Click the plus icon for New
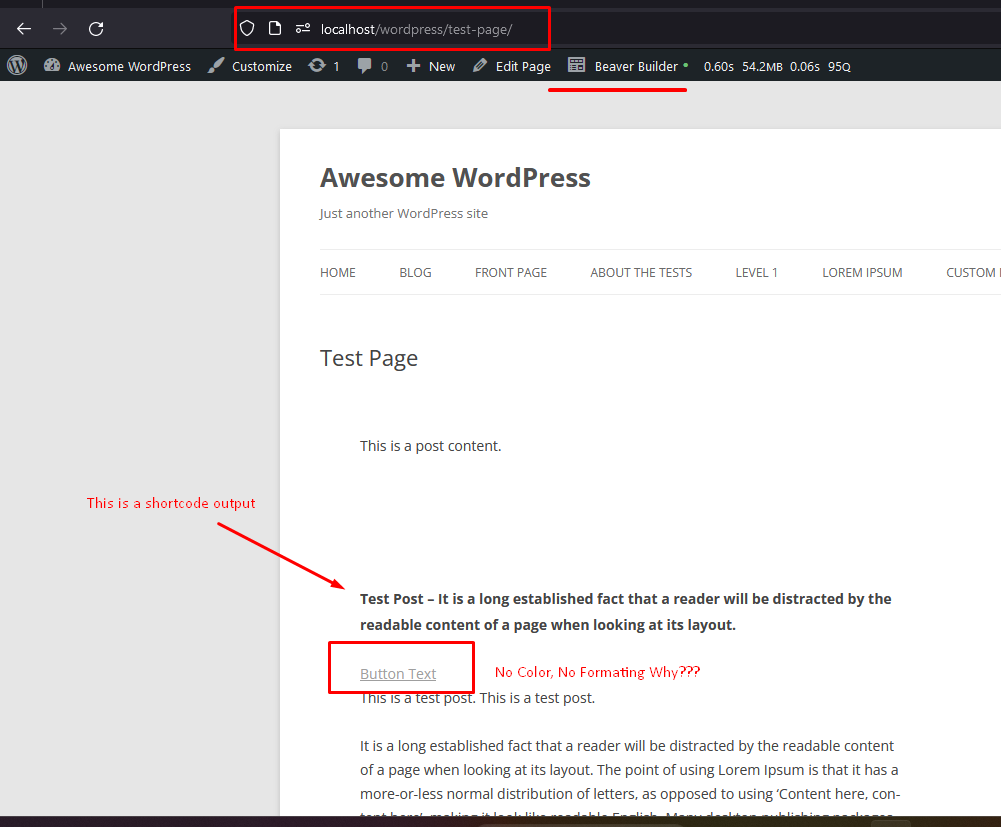This screenshot has width=1001, height=827. click(x=413, y=65)
